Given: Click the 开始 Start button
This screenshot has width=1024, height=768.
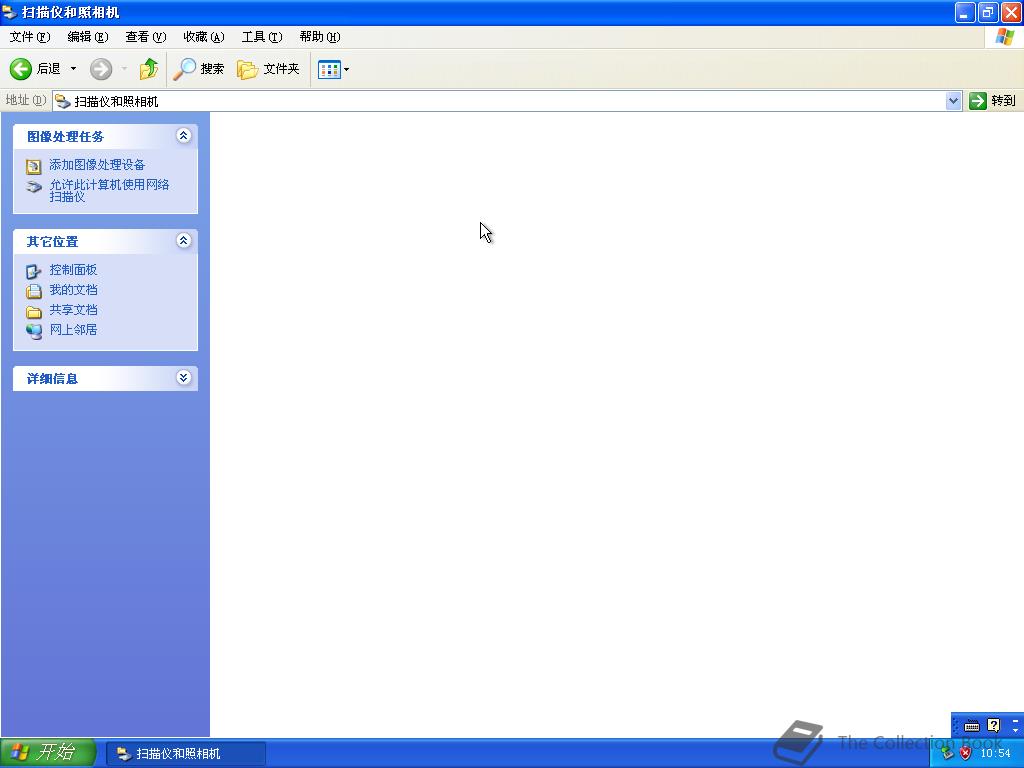Looking at the screenshot, I should click(x=48, y=752).
